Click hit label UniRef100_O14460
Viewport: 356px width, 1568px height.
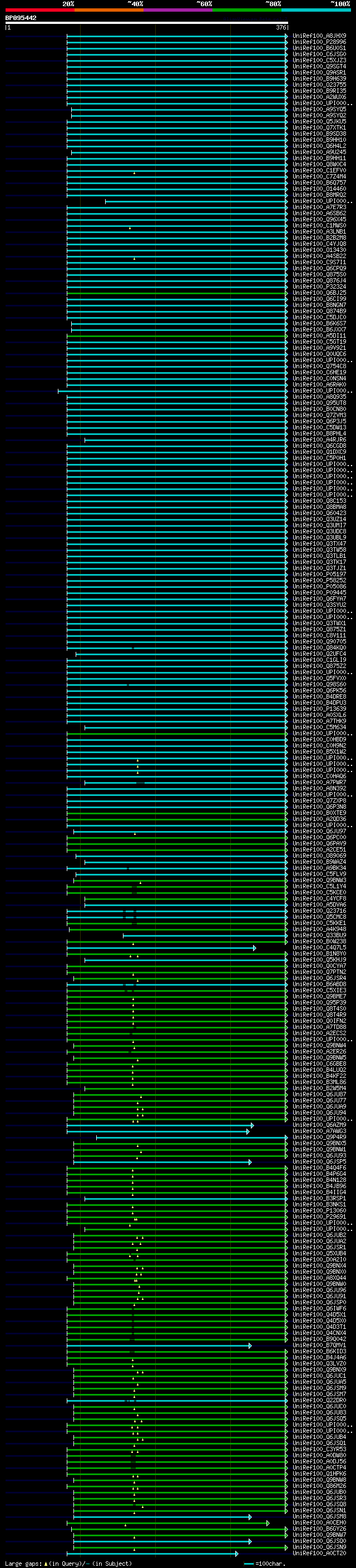319,189
